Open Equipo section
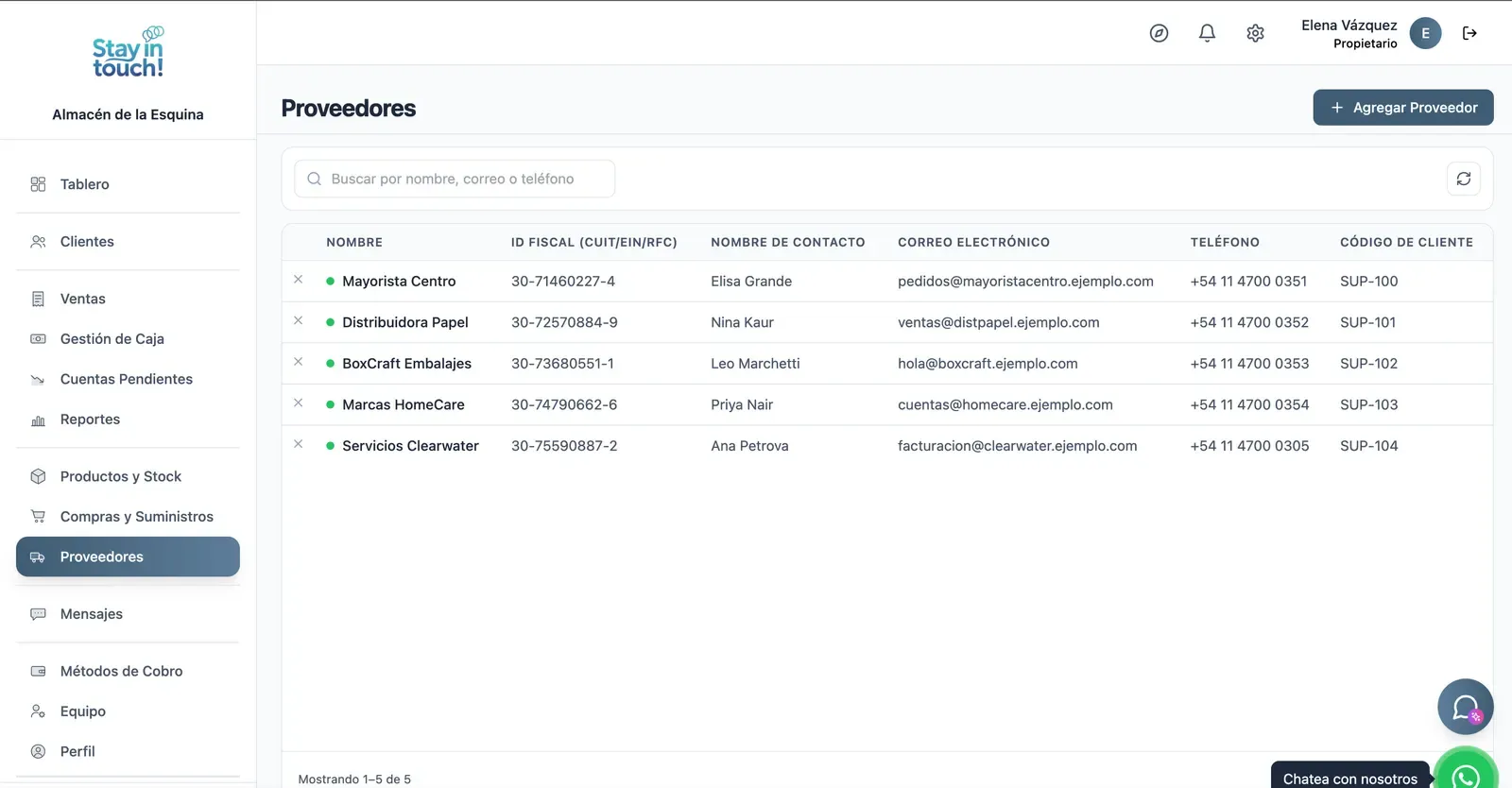This screenshot has width=1512, height=788. click(128, 711)
